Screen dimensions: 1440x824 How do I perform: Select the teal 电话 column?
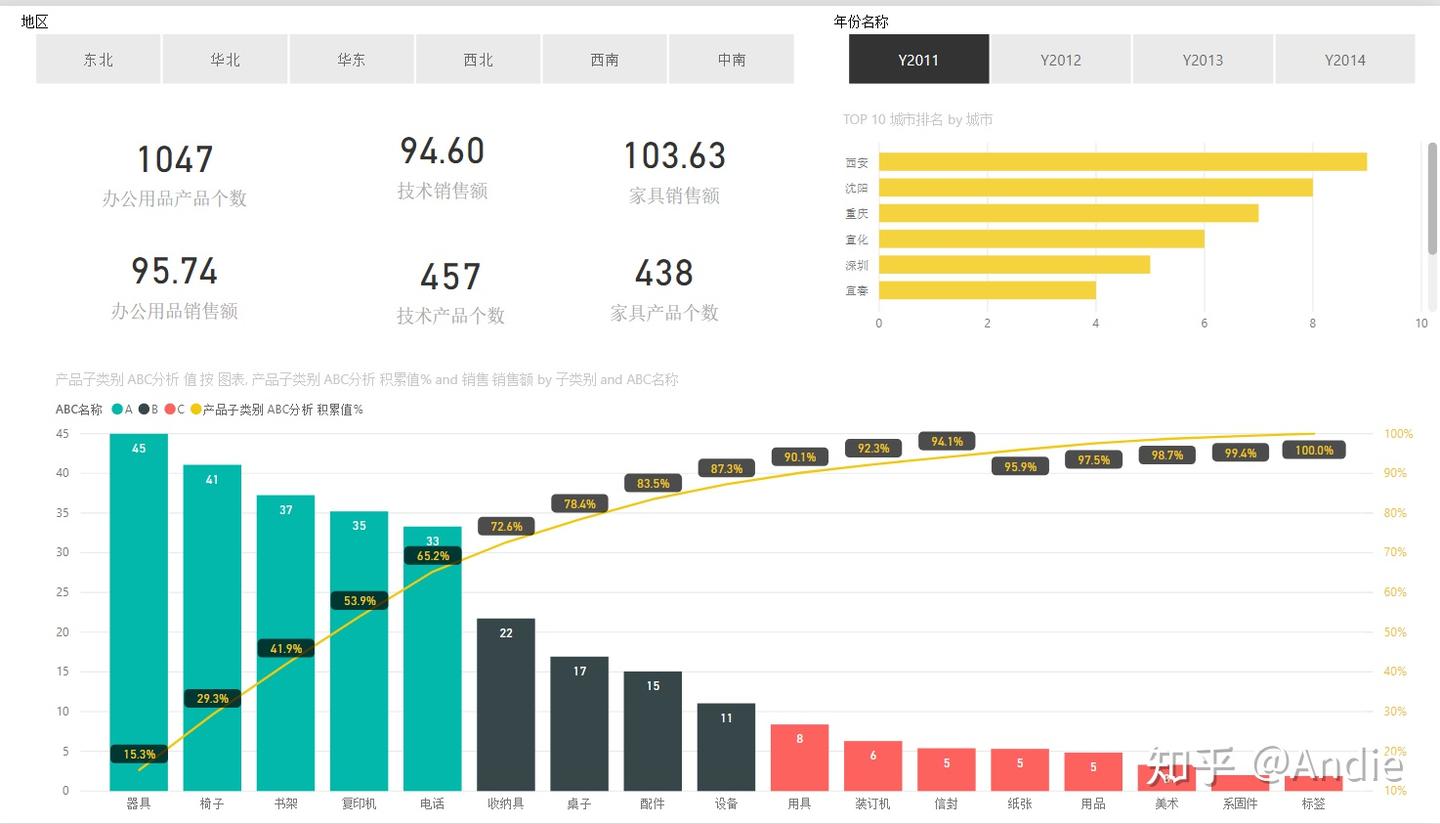click(x=433, y=659)
